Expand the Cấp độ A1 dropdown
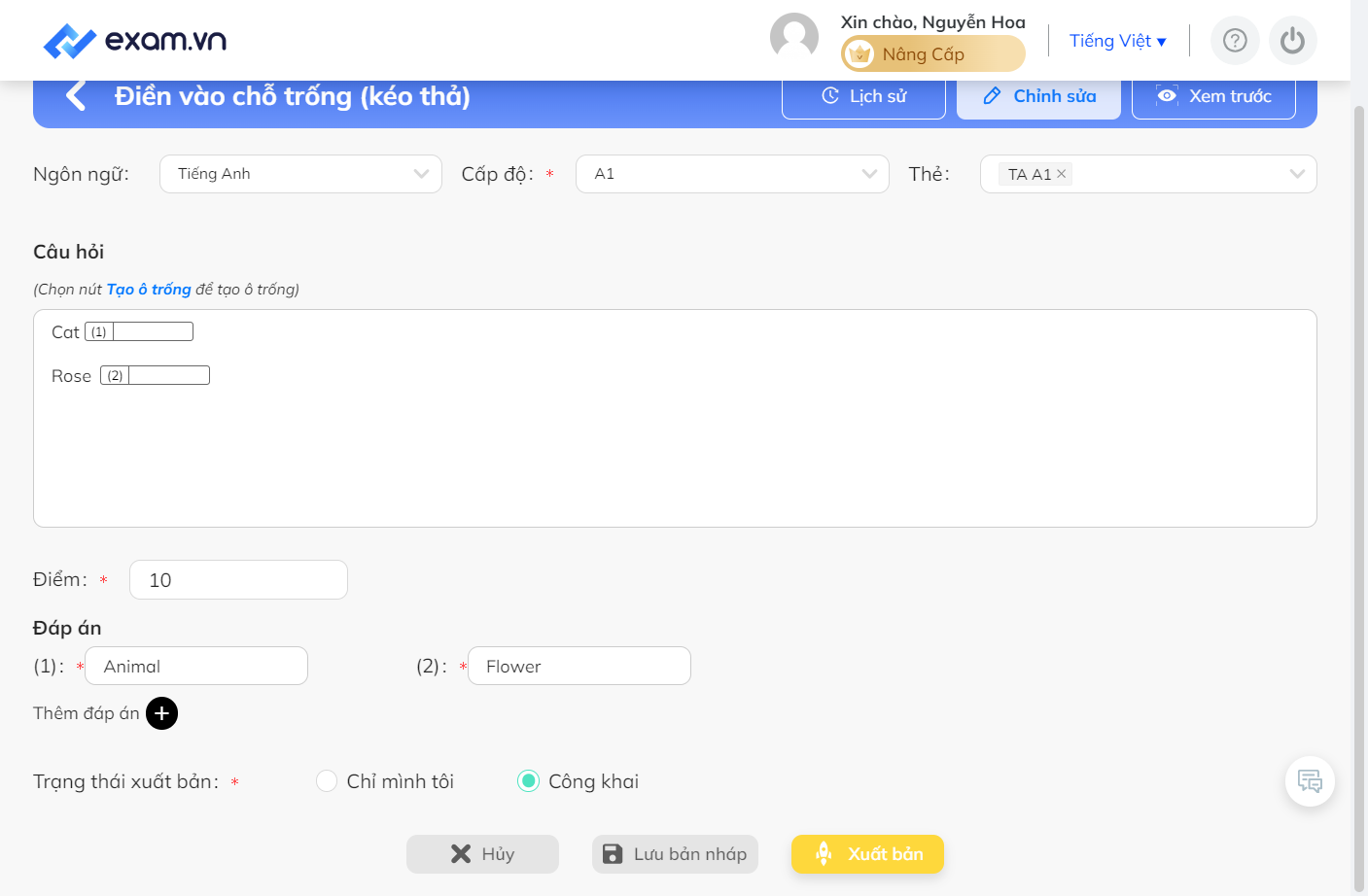Image resolution: width=1368 pixels, height=896 pixels. point(732,174)
